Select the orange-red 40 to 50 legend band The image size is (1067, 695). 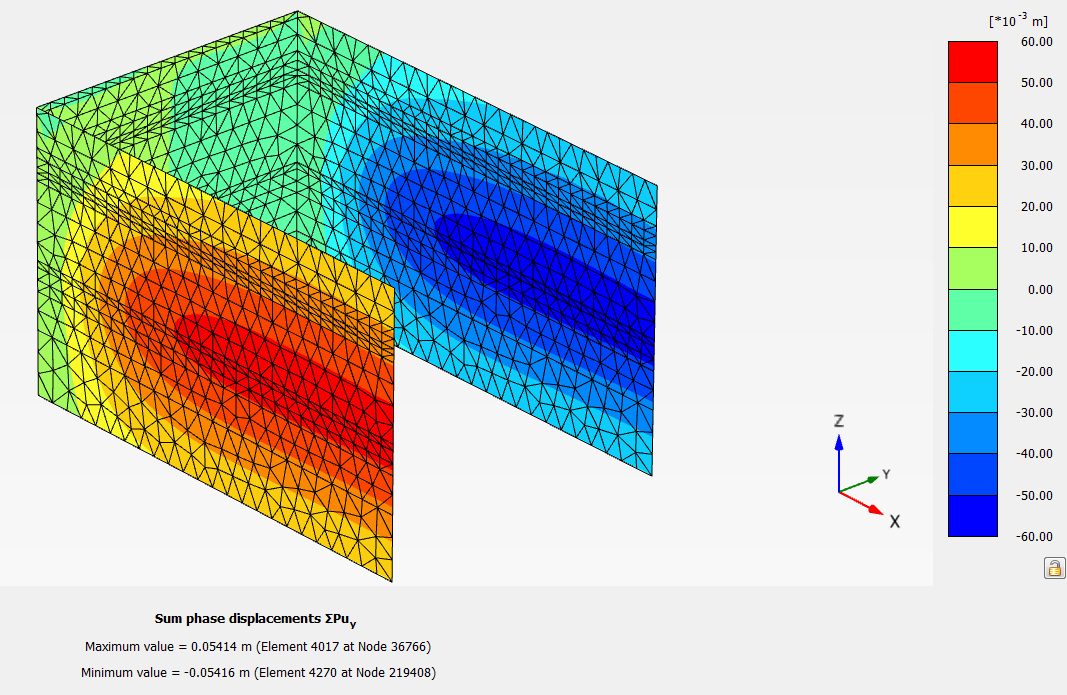pos(972,103)
